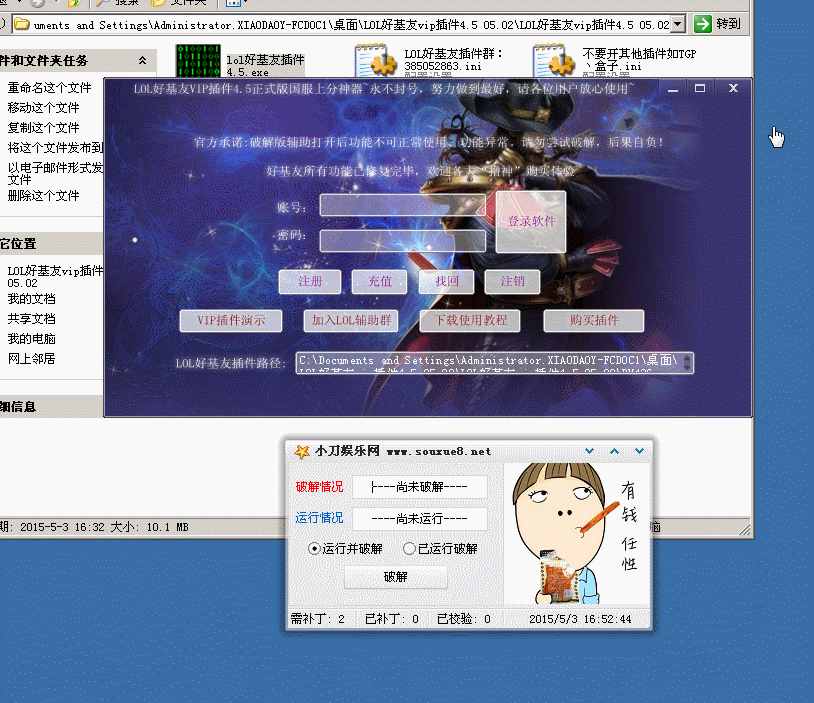Open 我的文档 in other places
Screen dimensions: 814x703
point(31,299)
